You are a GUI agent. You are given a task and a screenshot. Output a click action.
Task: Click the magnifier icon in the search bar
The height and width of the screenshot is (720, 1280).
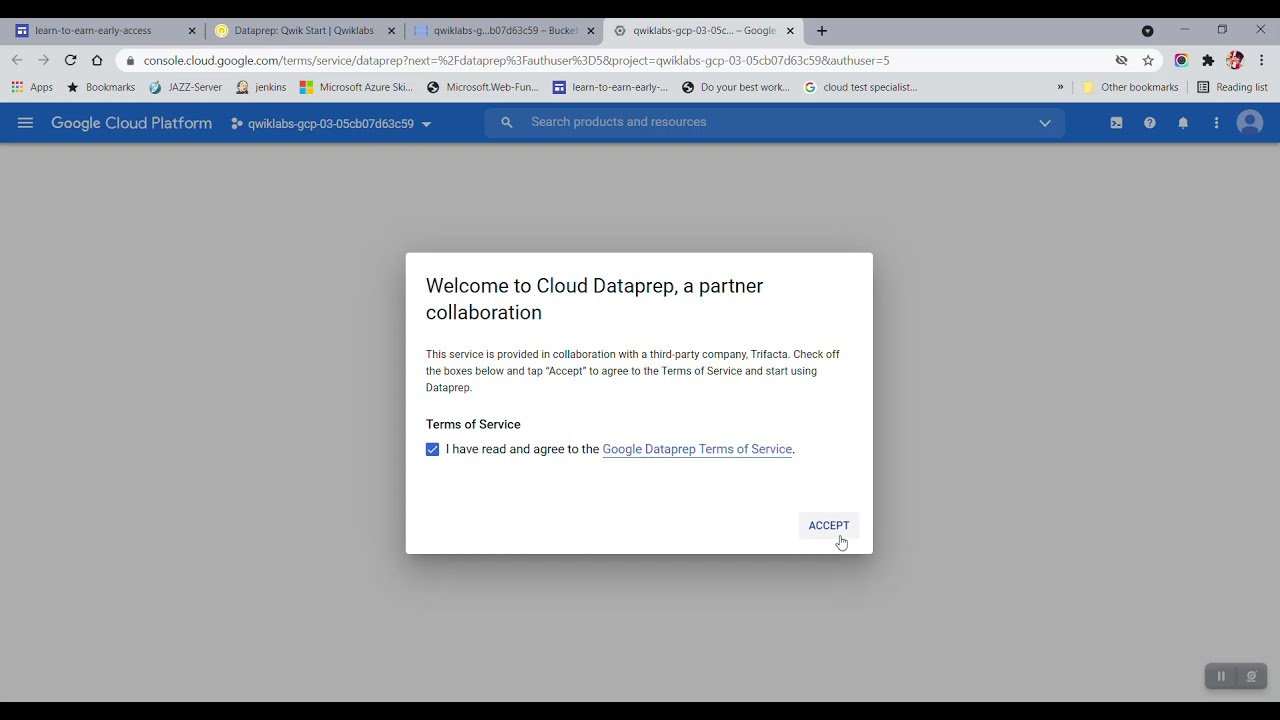coord(507,122)
